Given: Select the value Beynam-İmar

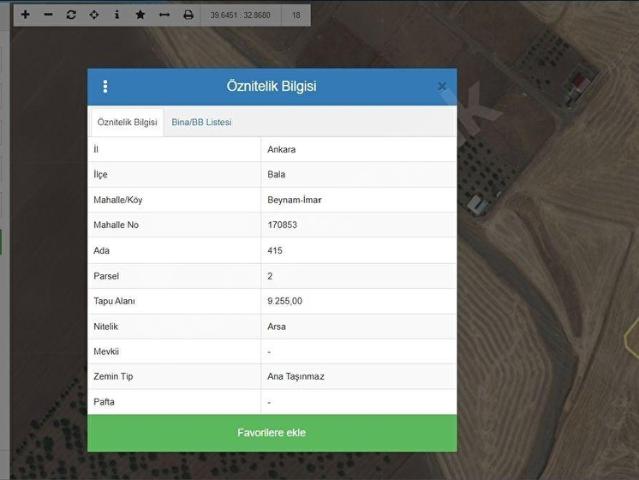Looking at the screenshot, I should pos(295,200).
